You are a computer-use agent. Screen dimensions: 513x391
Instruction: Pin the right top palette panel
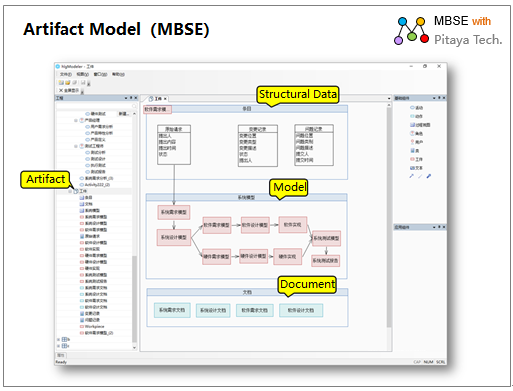(x=439, y=98)
